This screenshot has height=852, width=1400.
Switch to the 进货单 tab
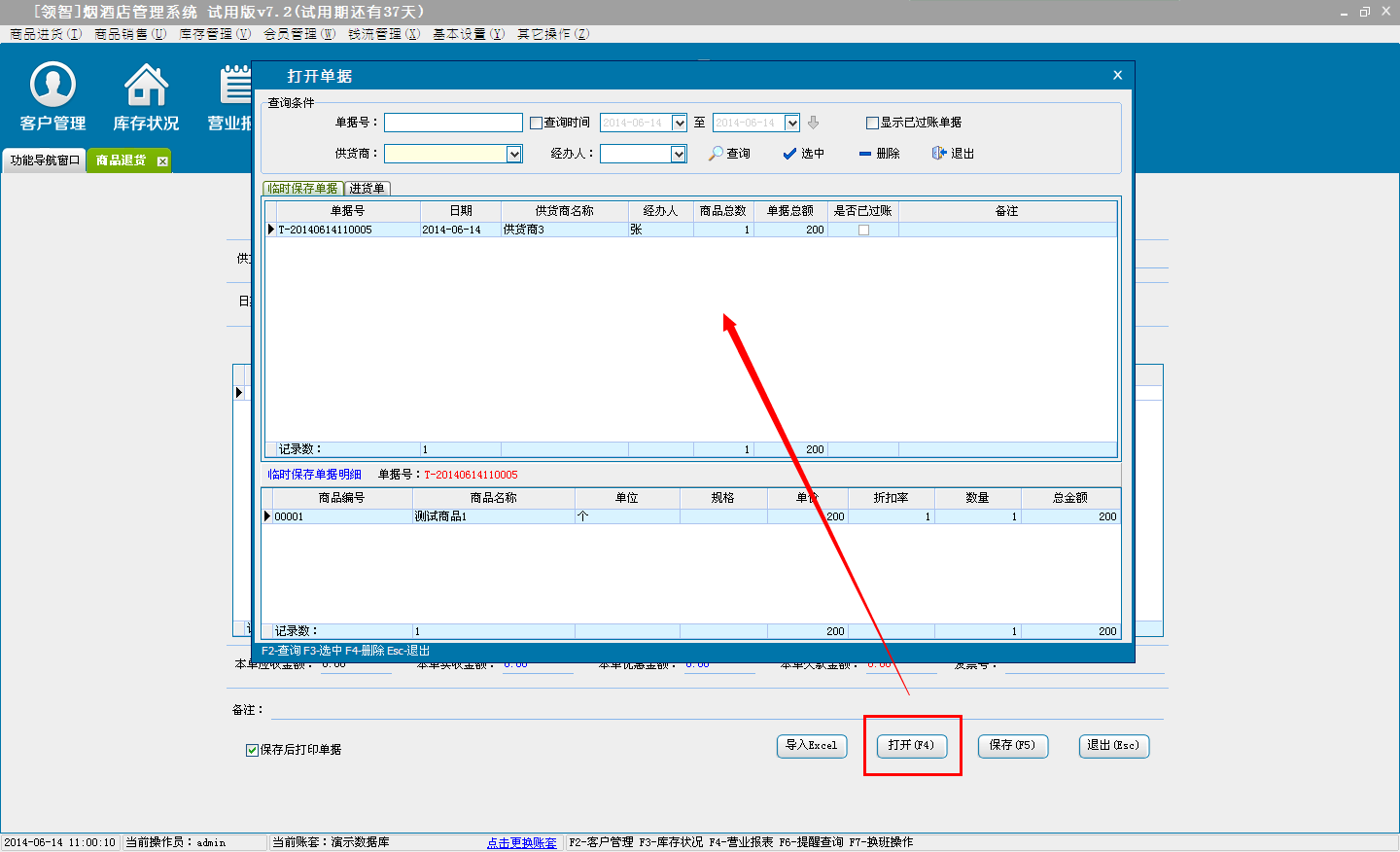[367, 189]
